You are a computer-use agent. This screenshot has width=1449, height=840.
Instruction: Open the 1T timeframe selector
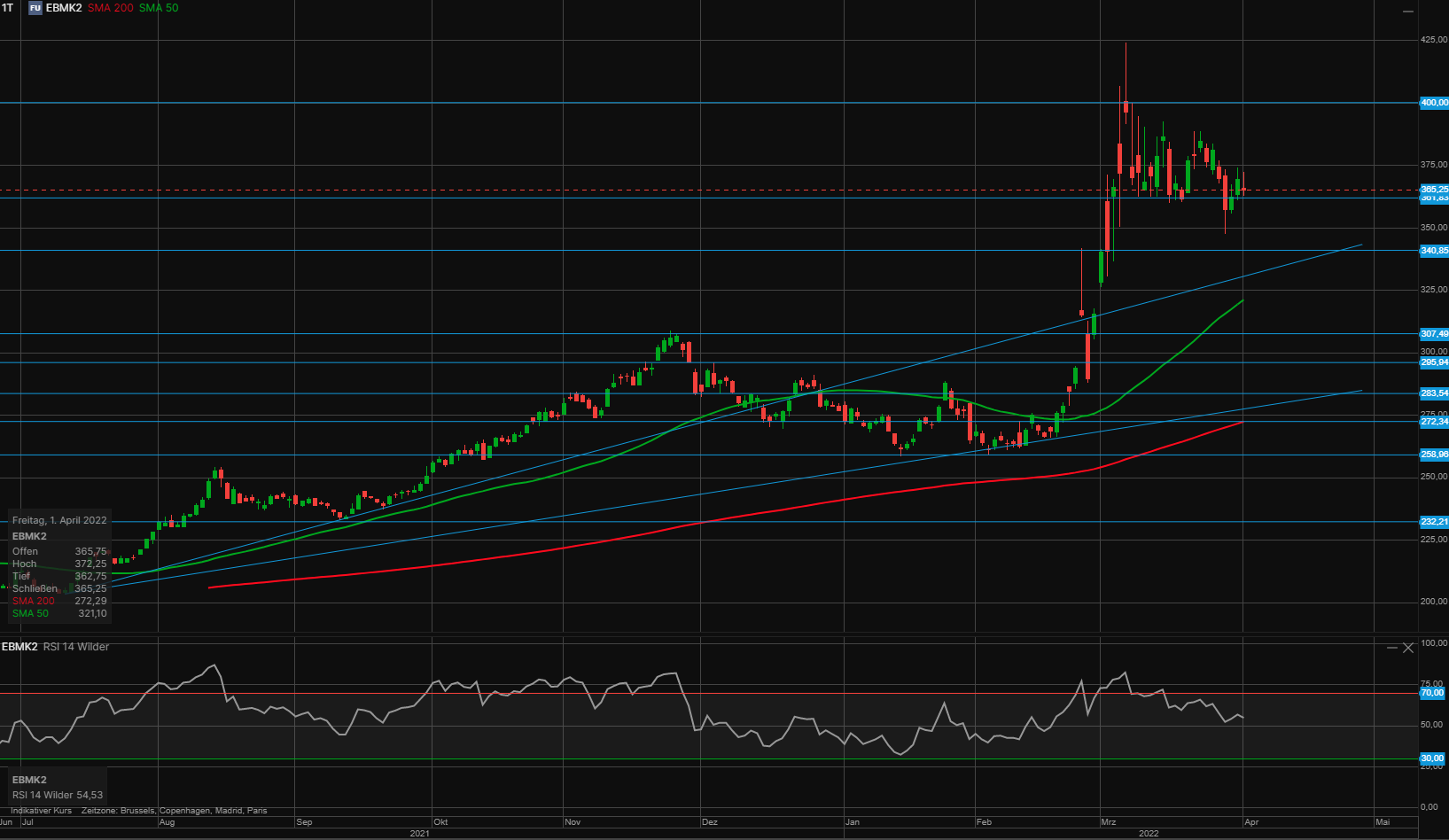coord(8,8)
